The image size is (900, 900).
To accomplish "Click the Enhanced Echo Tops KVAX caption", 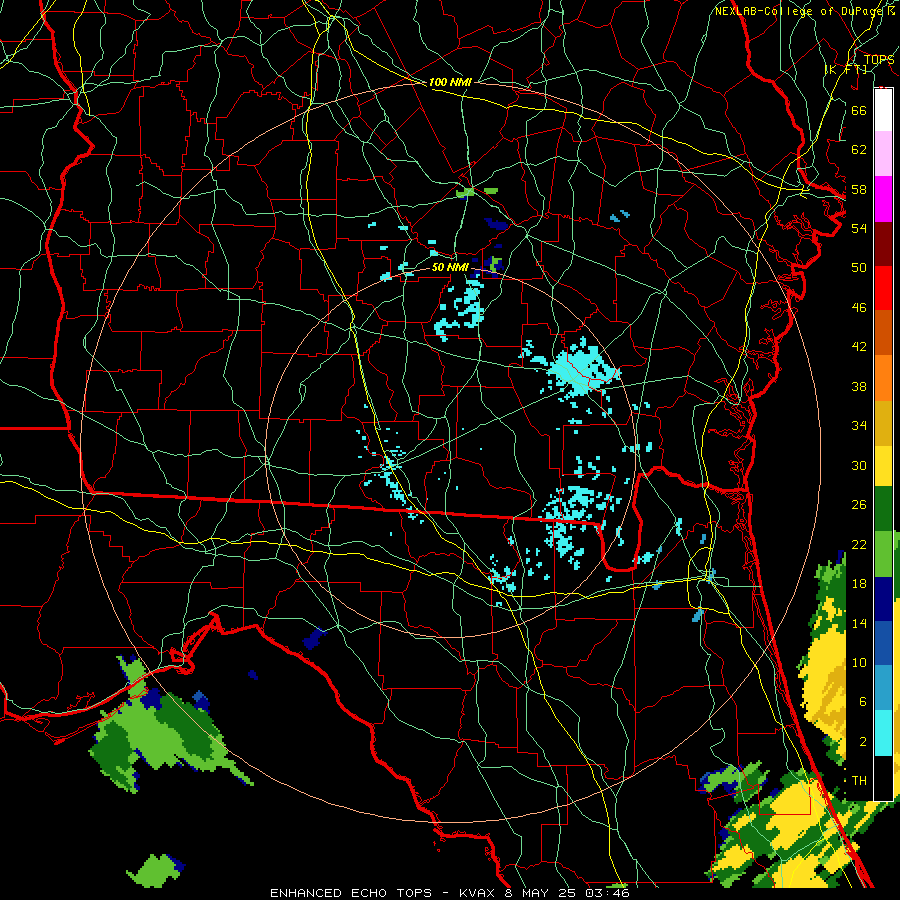I will (x=449, y=893).
